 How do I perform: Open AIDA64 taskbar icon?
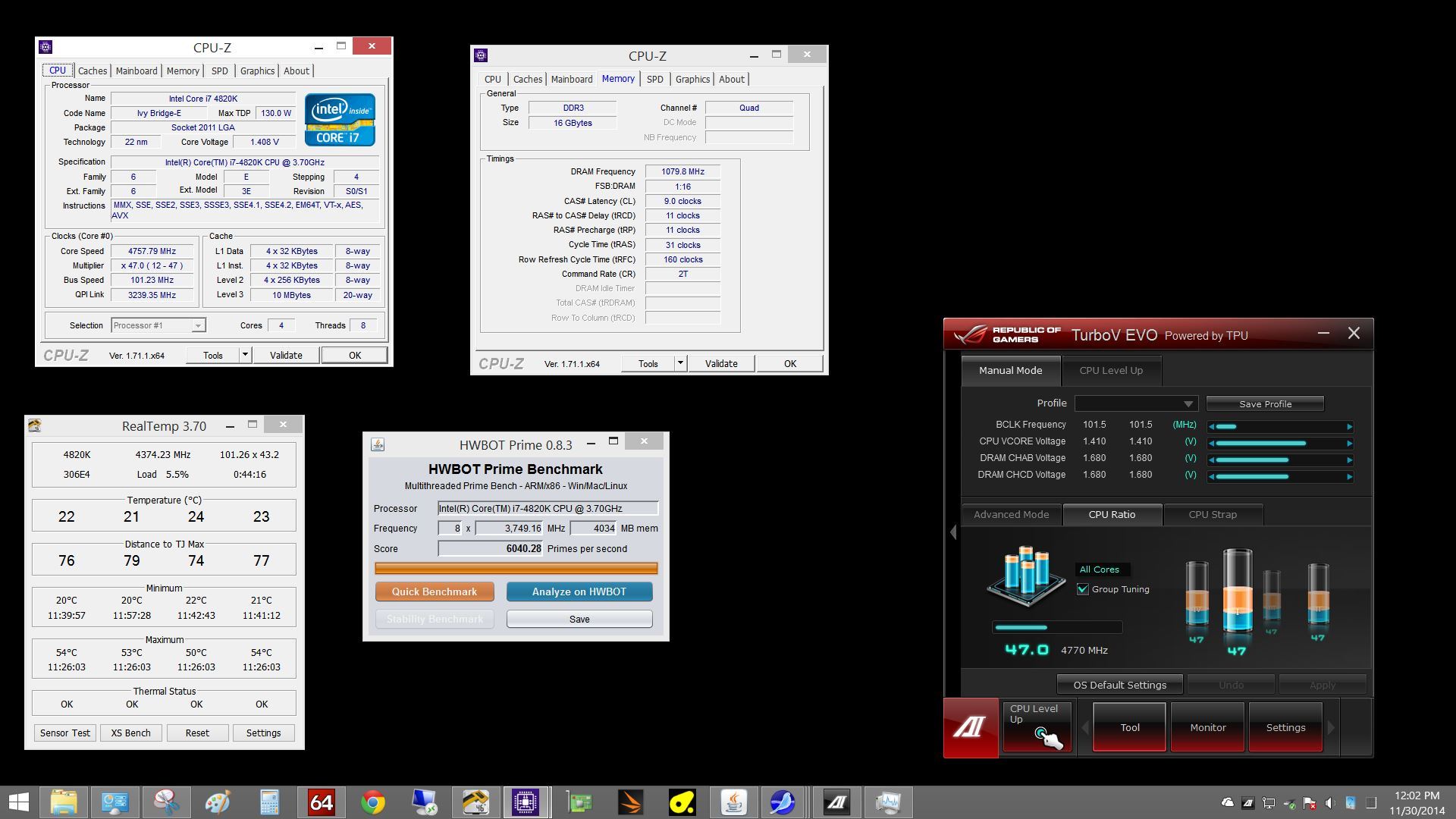[321, 802]
